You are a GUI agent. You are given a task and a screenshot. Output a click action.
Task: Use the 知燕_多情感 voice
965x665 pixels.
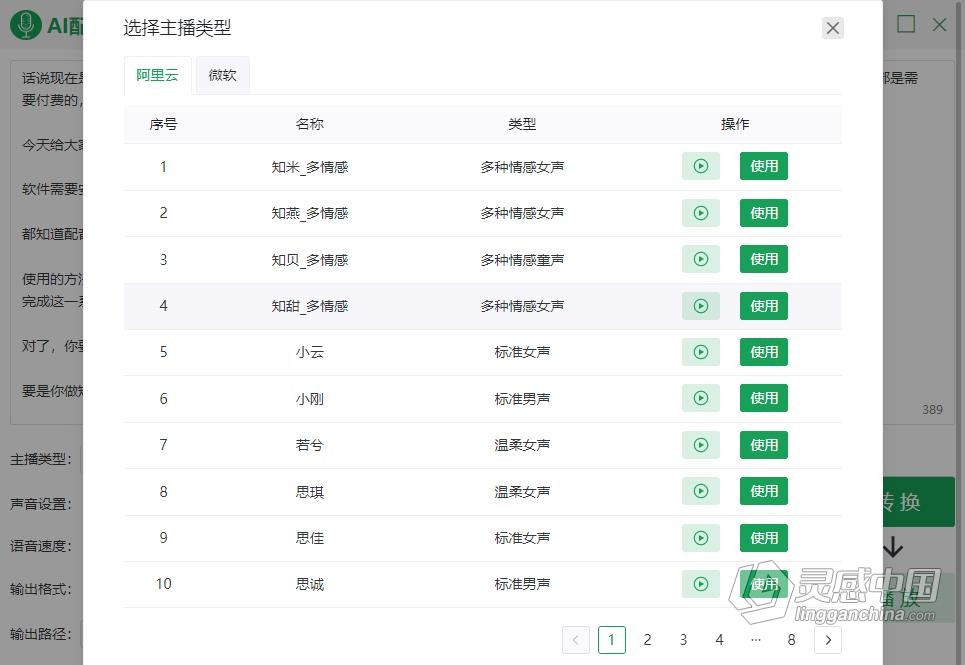point(764,213)
